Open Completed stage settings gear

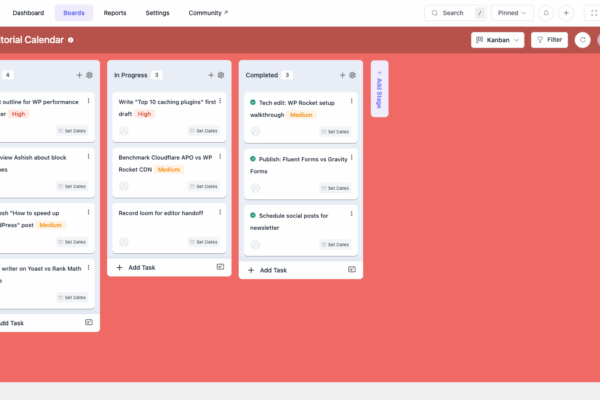coord(352,75)
